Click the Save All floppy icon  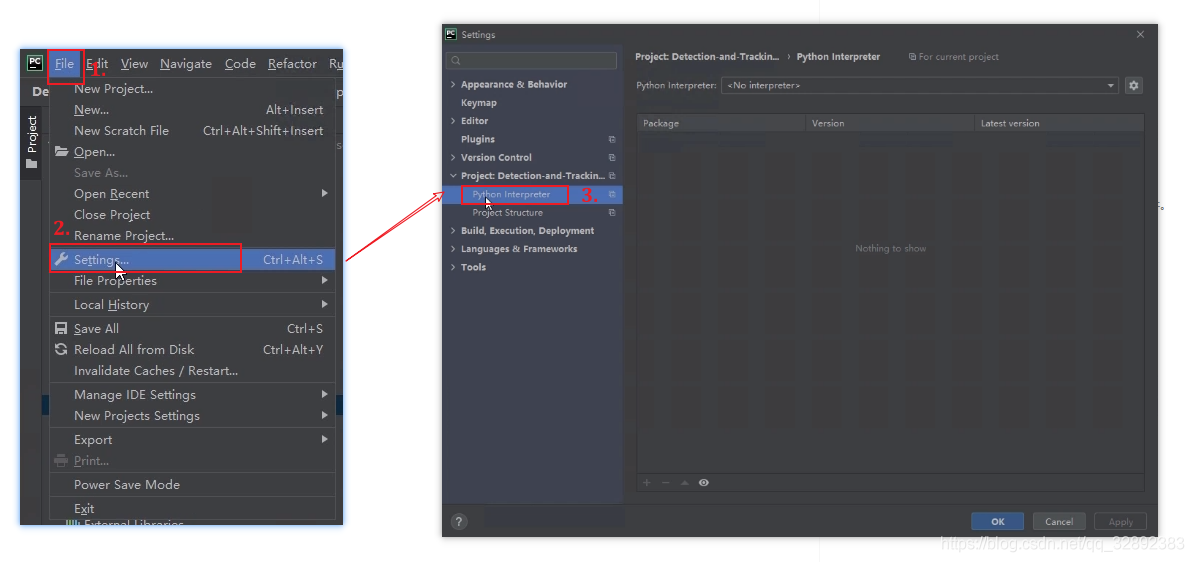tap(61, 328)
